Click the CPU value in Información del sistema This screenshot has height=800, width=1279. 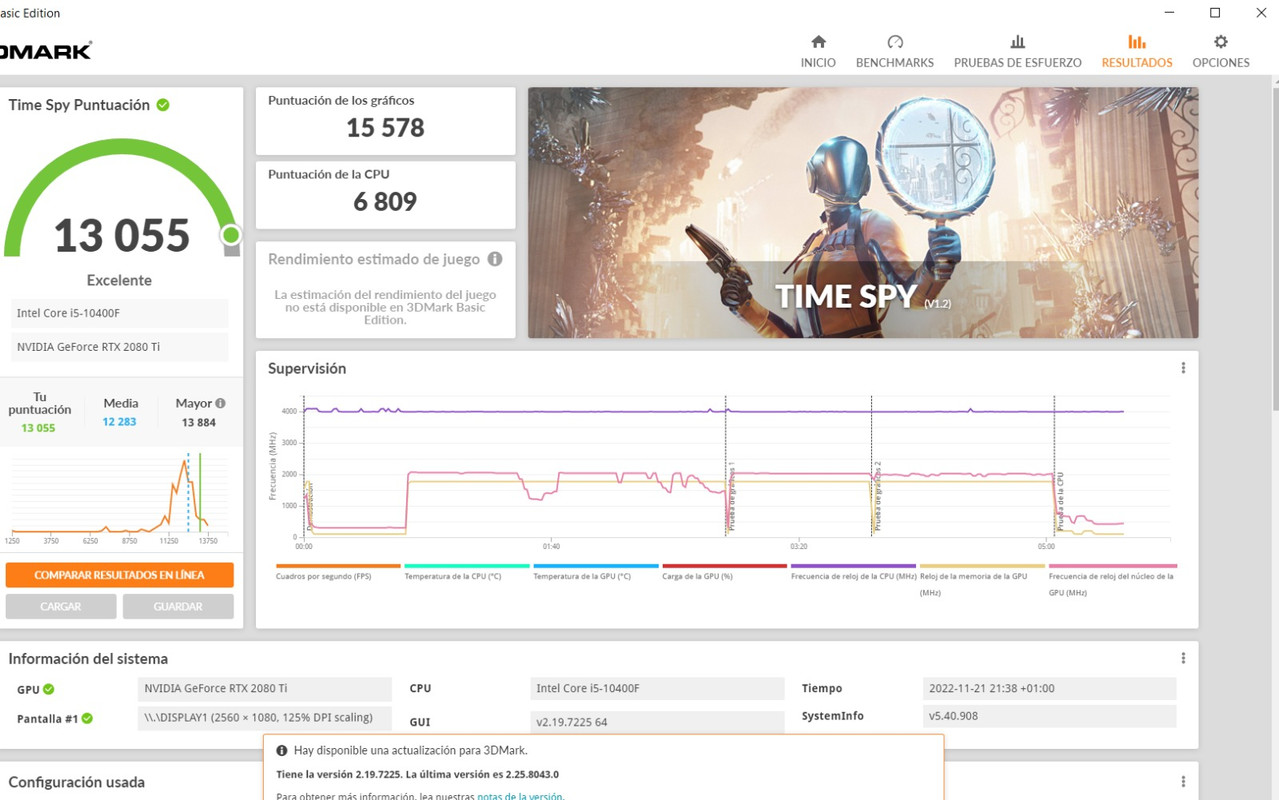657,688
